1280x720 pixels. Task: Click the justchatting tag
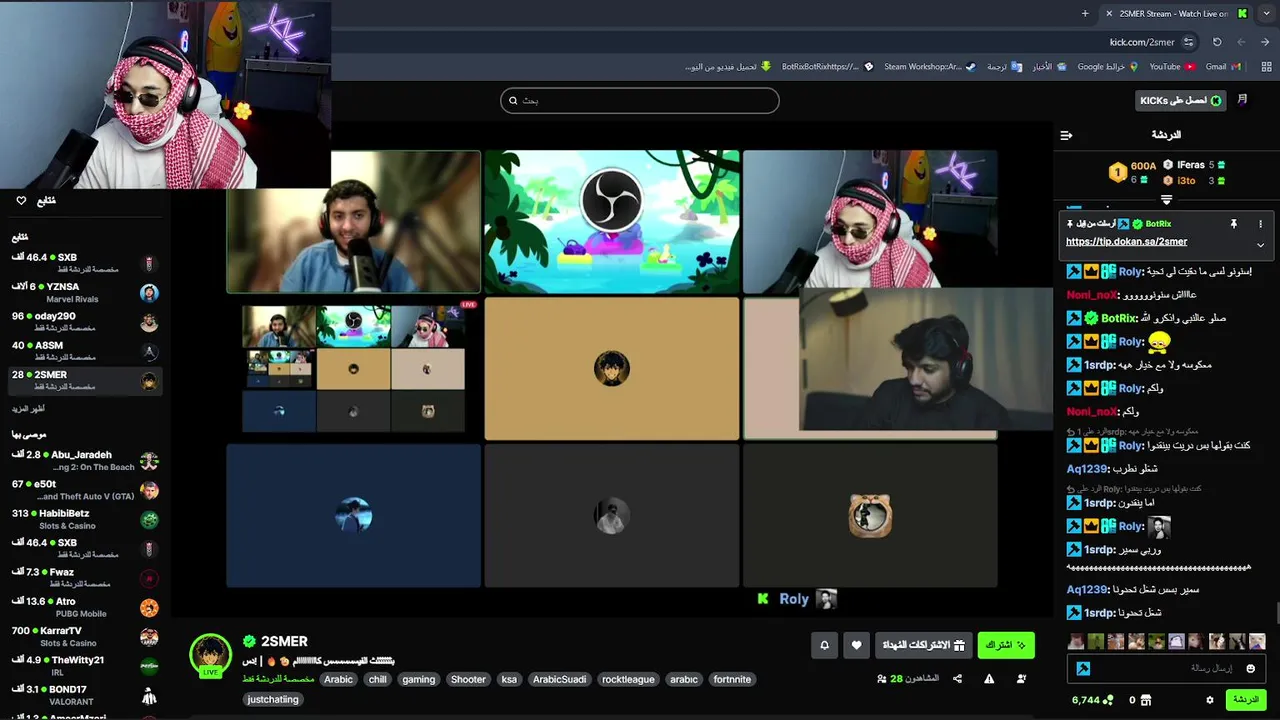(x=273, y=699)
